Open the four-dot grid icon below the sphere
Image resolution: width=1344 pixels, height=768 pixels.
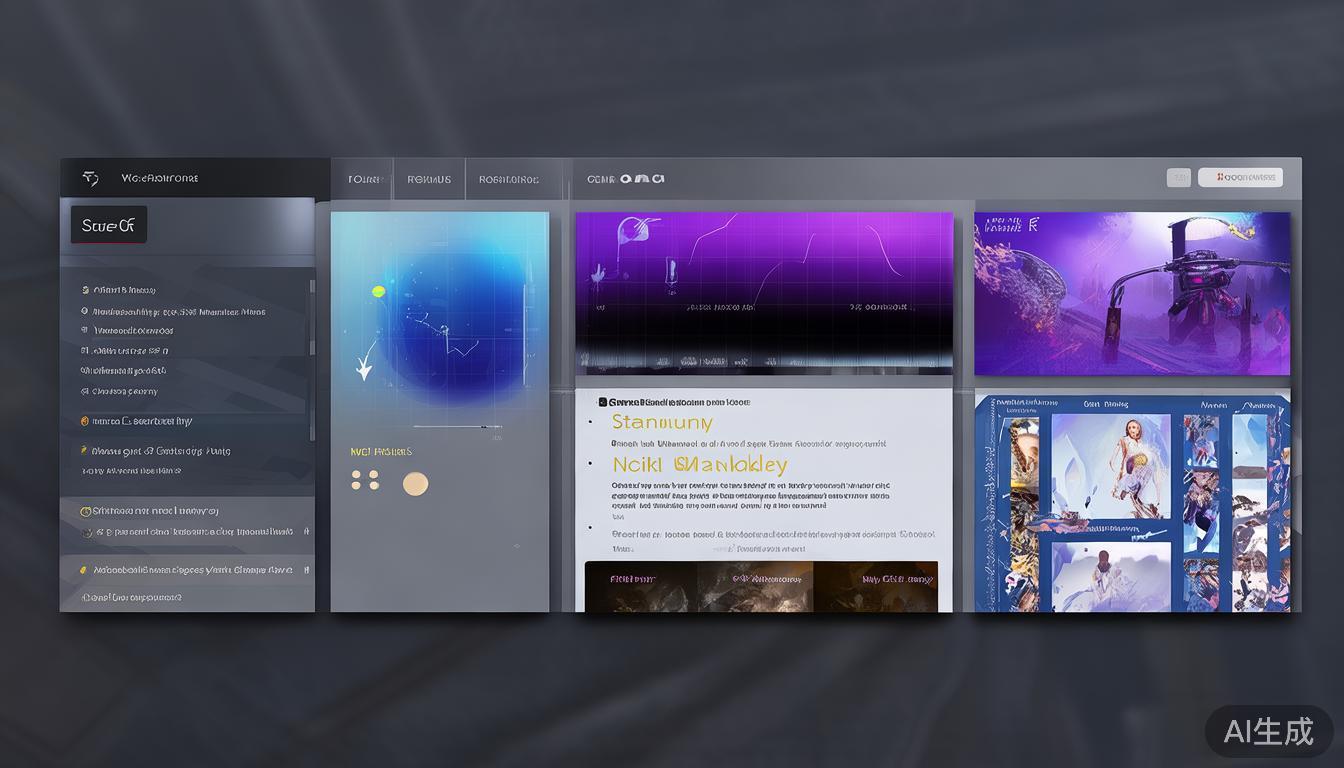[x=365, y=480]
